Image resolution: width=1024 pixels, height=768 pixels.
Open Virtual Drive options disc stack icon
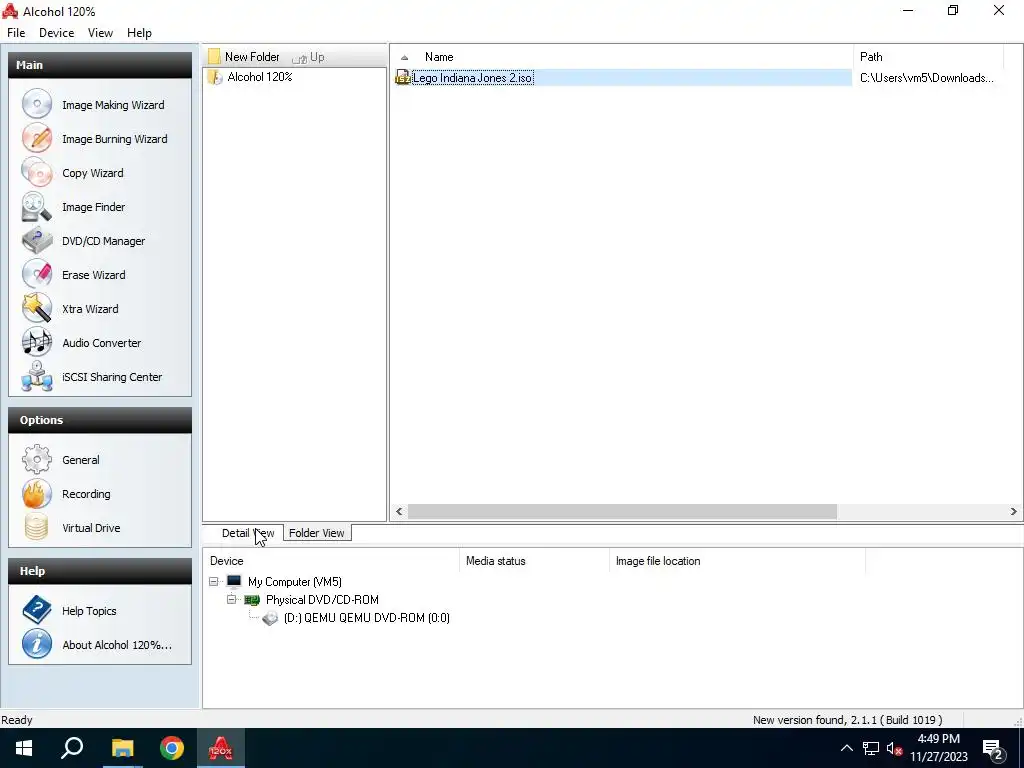pos(37,528)
